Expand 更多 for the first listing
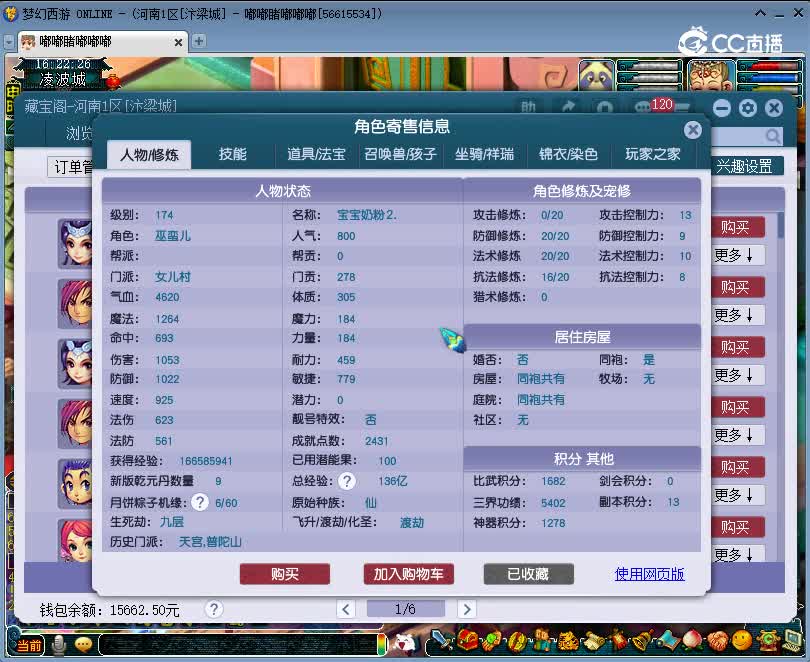Screen dimensions: 810x662 [738, 255]
